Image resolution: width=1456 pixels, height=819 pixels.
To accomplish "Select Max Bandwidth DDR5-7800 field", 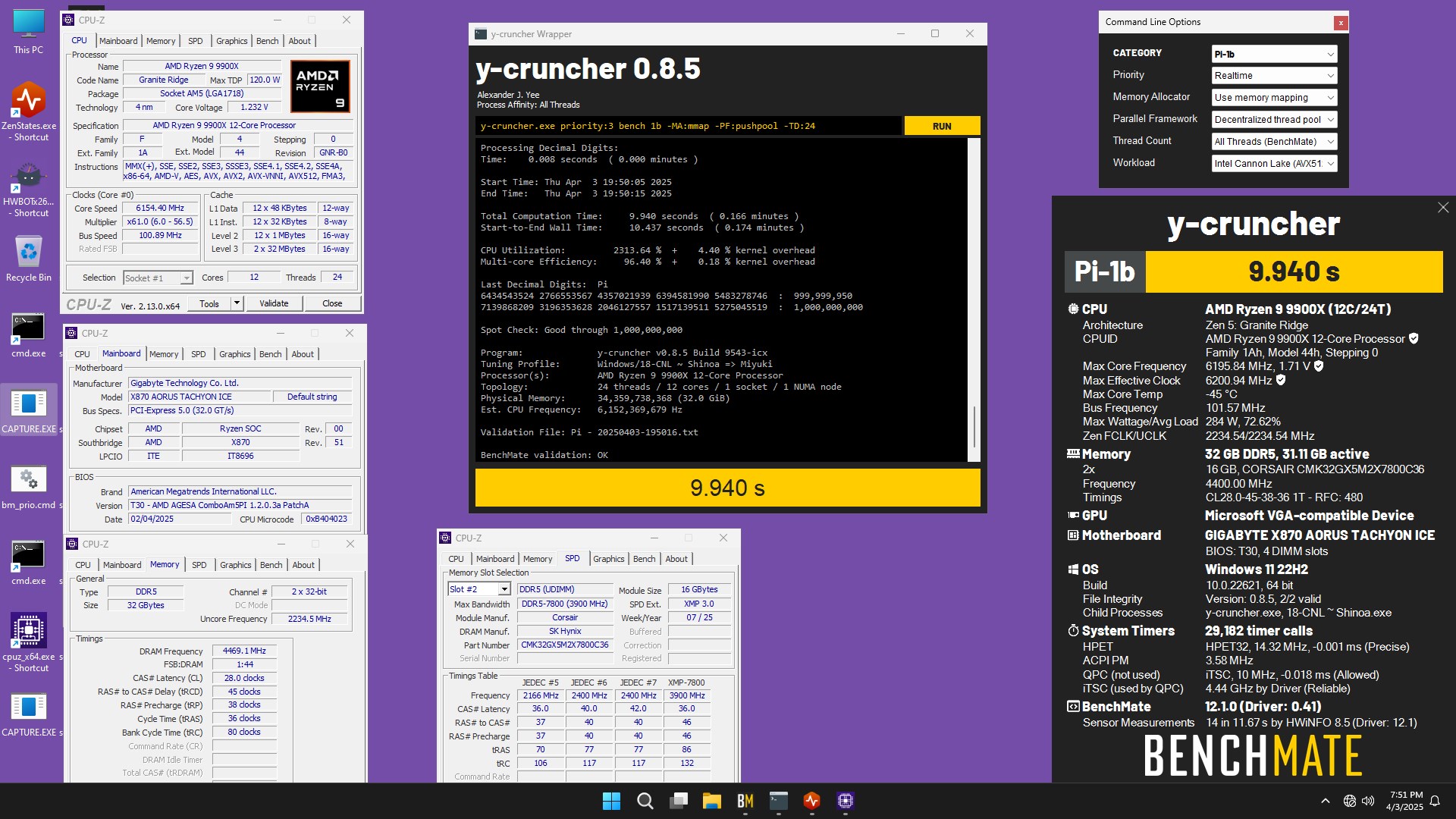I will [564, 604].
